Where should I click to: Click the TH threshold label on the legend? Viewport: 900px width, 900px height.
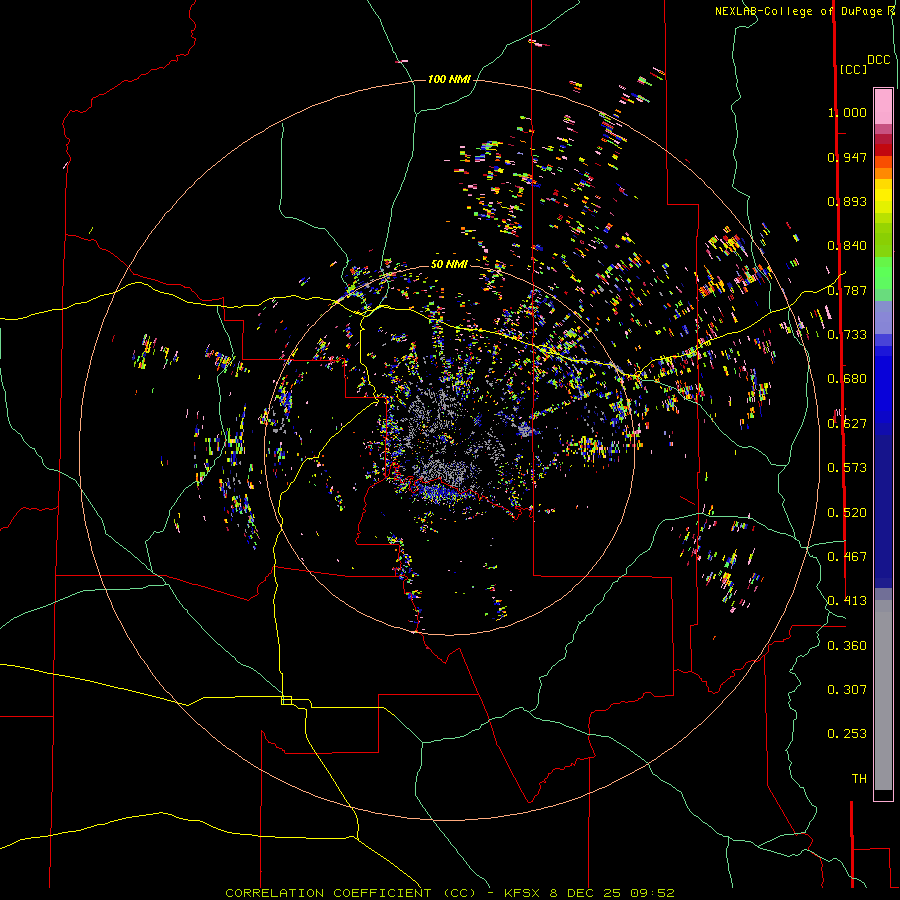point(859,779)
